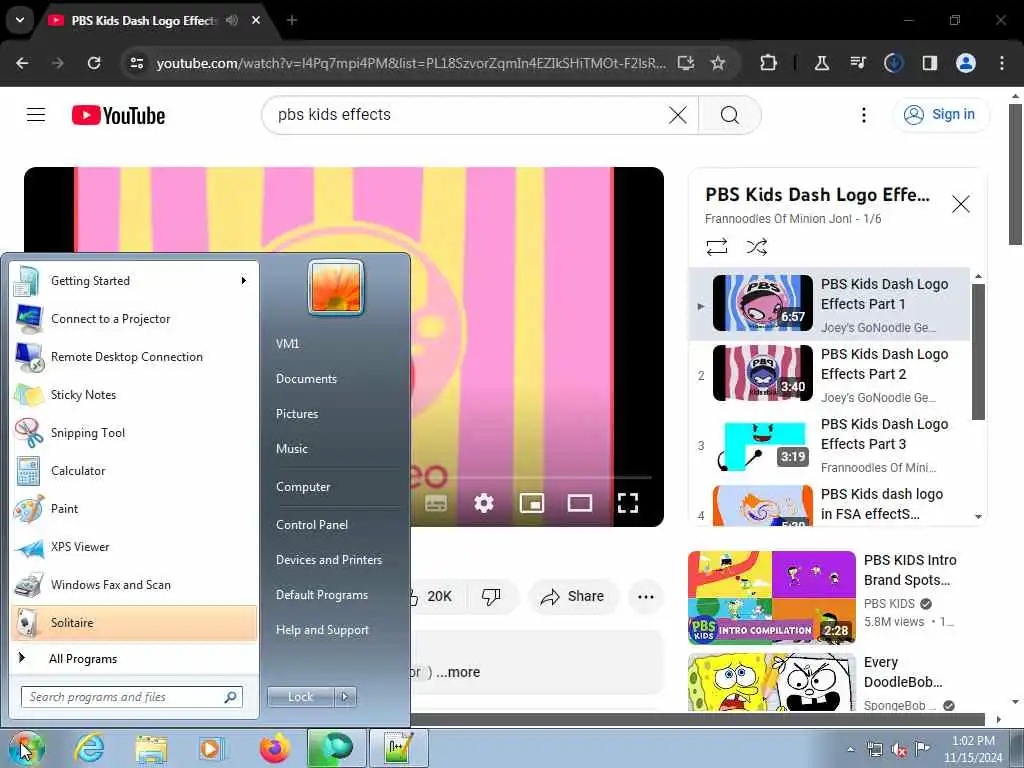Expand description with ...more
Image resolution: width=1024 pixels, height=768 pixels.
point(458,672)
